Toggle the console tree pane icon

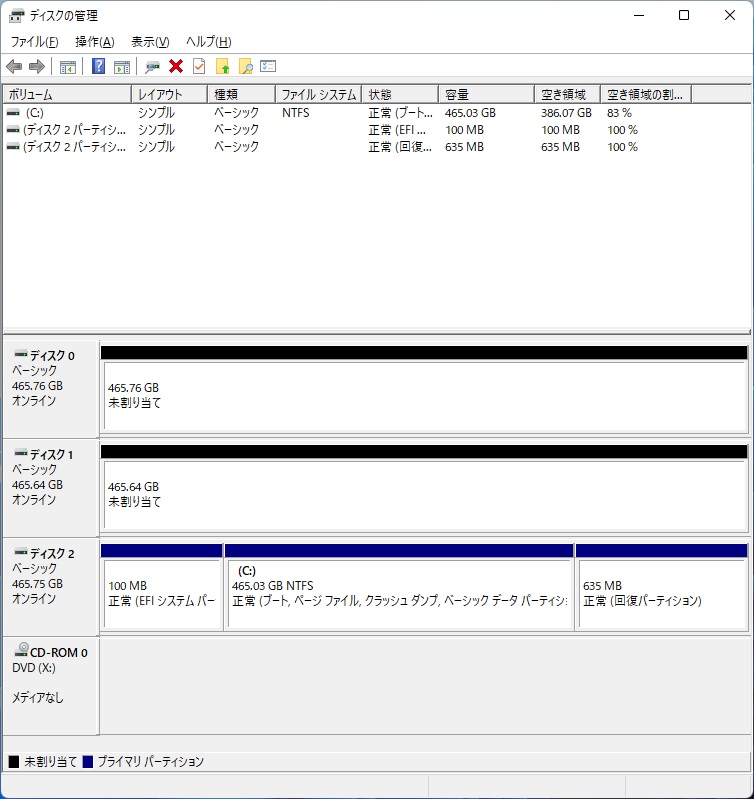coord(68,67)
